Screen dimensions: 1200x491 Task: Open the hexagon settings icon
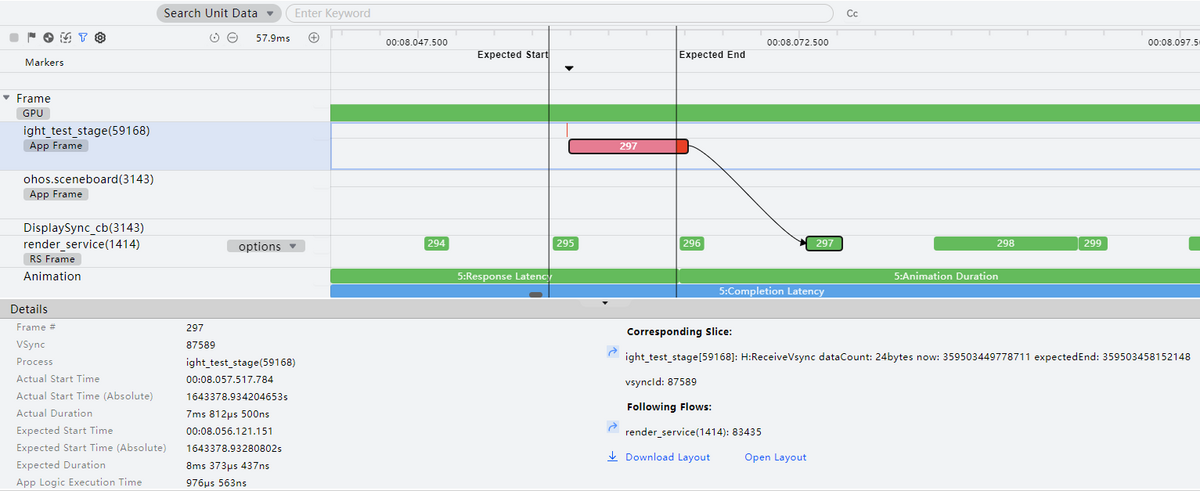[100, 37]
